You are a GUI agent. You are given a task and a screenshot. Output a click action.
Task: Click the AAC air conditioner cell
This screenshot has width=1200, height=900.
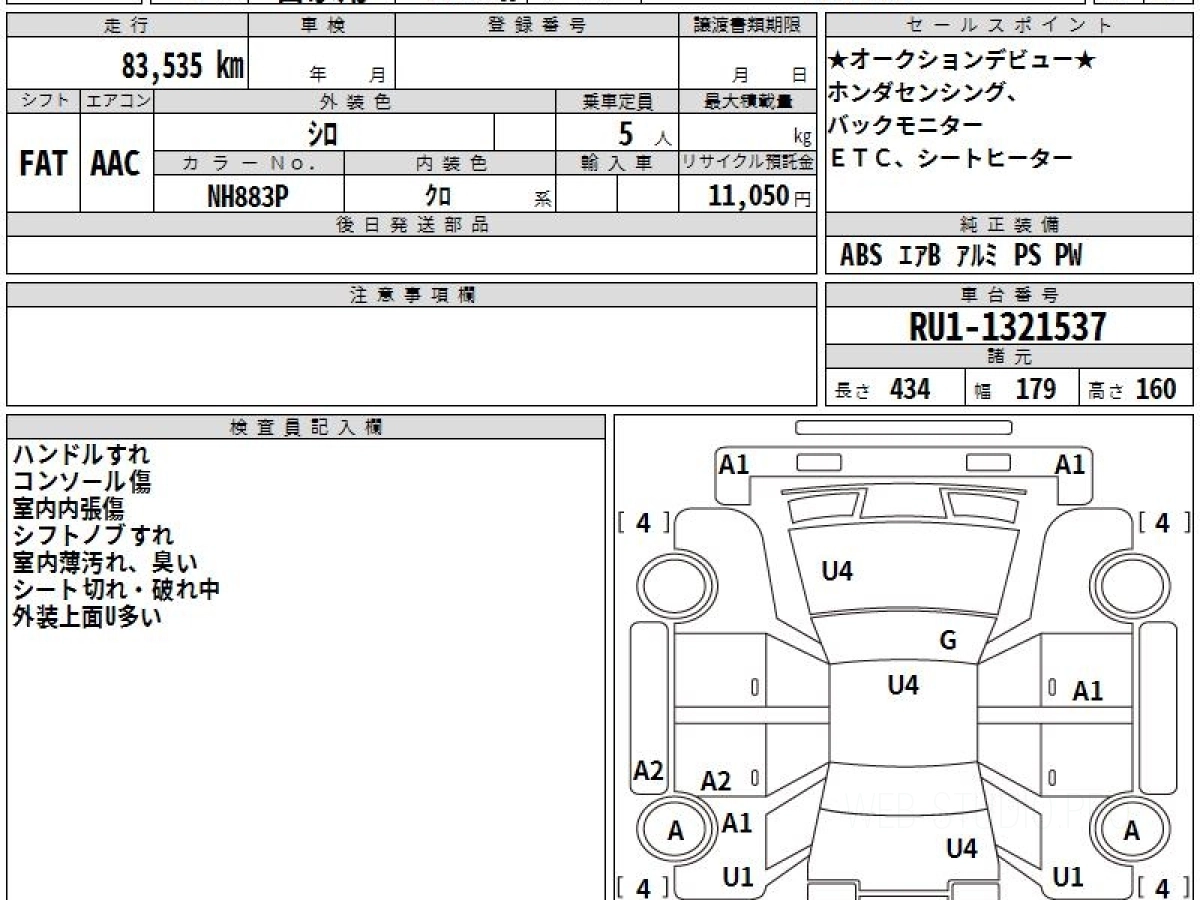[116, 163]
